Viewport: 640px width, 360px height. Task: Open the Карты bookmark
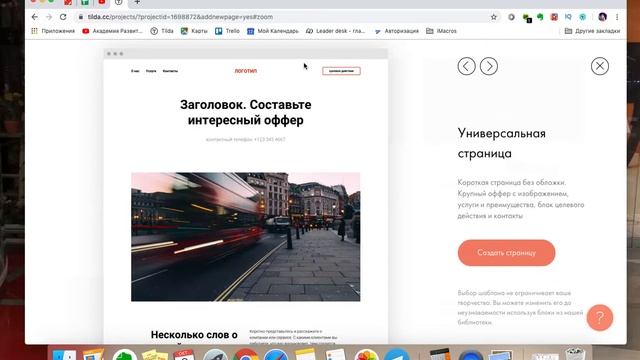coord(194,31)
